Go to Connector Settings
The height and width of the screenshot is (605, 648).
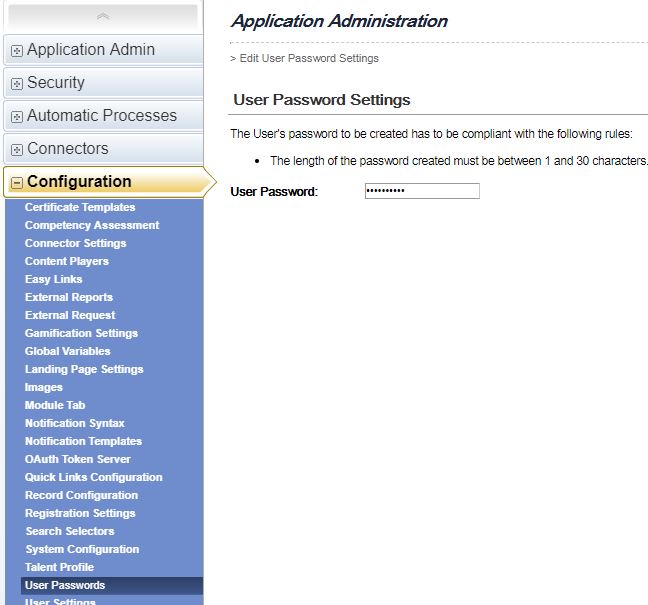(75, 243)
